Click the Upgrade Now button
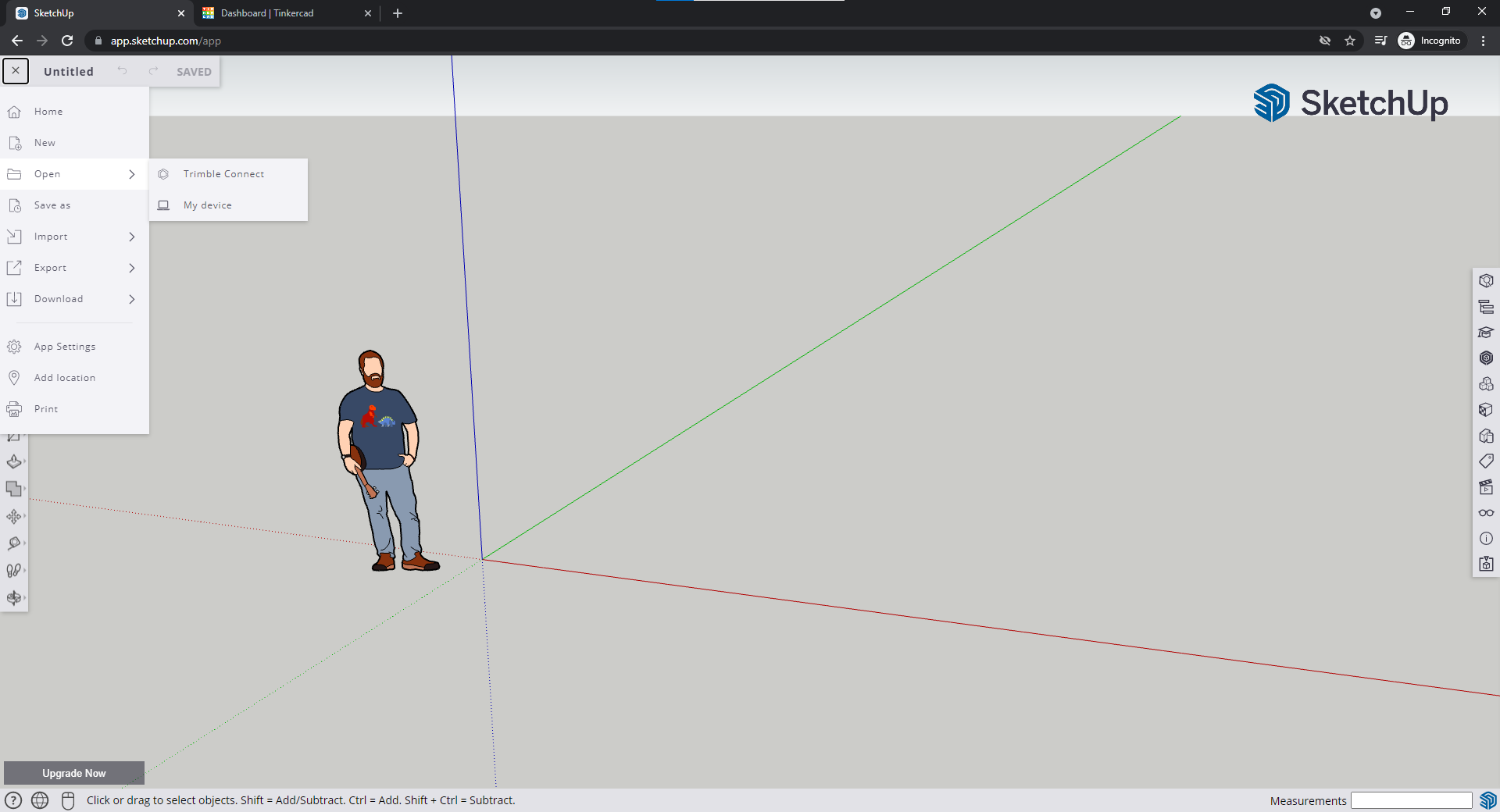Image resolution: width=1500 pixels, height=812 pixels. tap(74, 773)
